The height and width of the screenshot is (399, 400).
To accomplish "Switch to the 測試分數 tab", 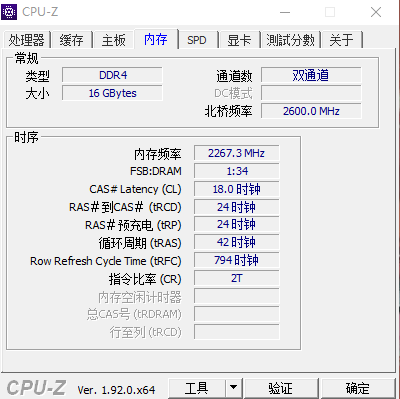I will 290,40.
